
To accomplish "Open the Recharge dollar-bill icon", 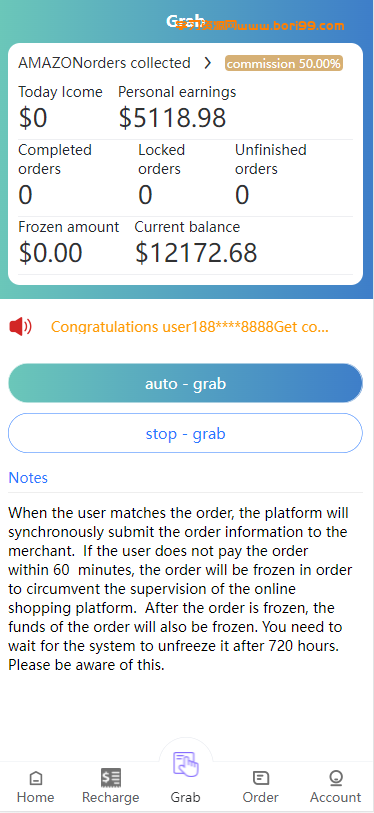I will coord(110,778).
